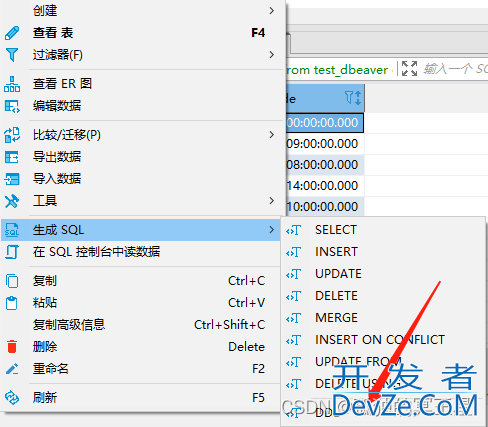This screenshot has width=488, height=427.
Task: Expand the 工具 submenu arrow
Action: pos(272,201)
